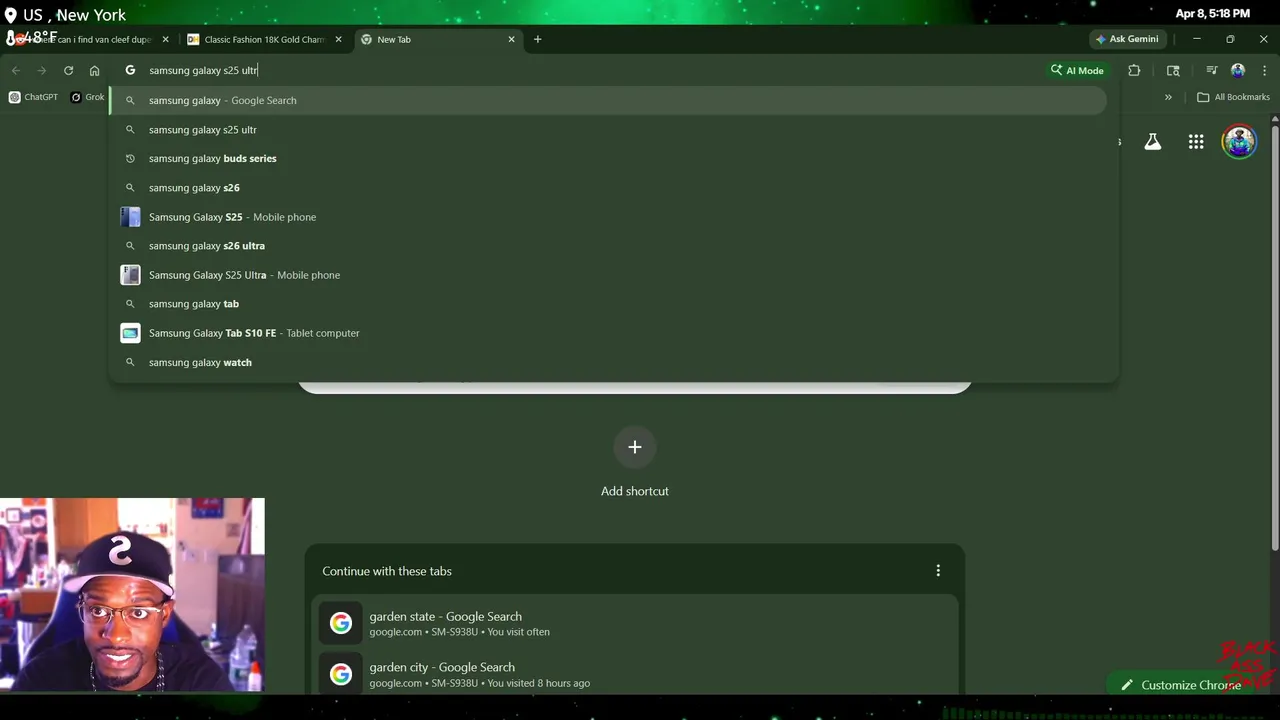Open Google account avatar on page

point(1239,142)
